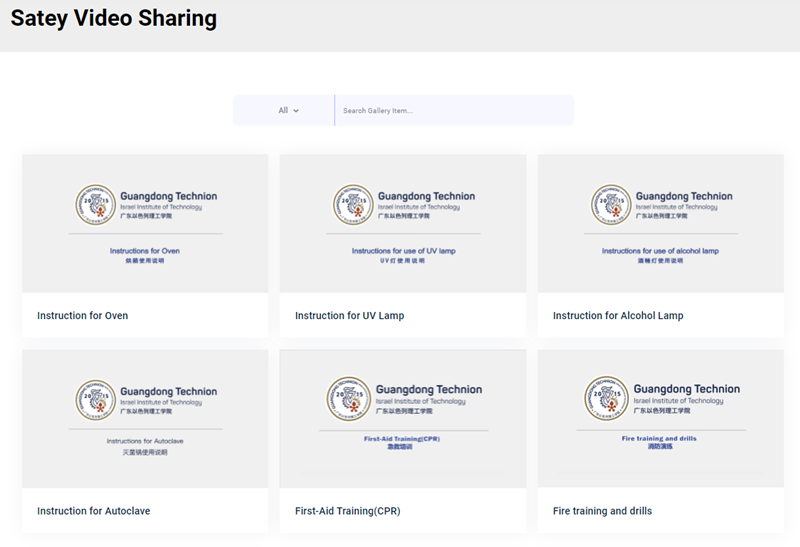Screen dimensions: 800x547
Task: Click the Technion emblem on UV Lamp video
Action: (x=353, y=203)
